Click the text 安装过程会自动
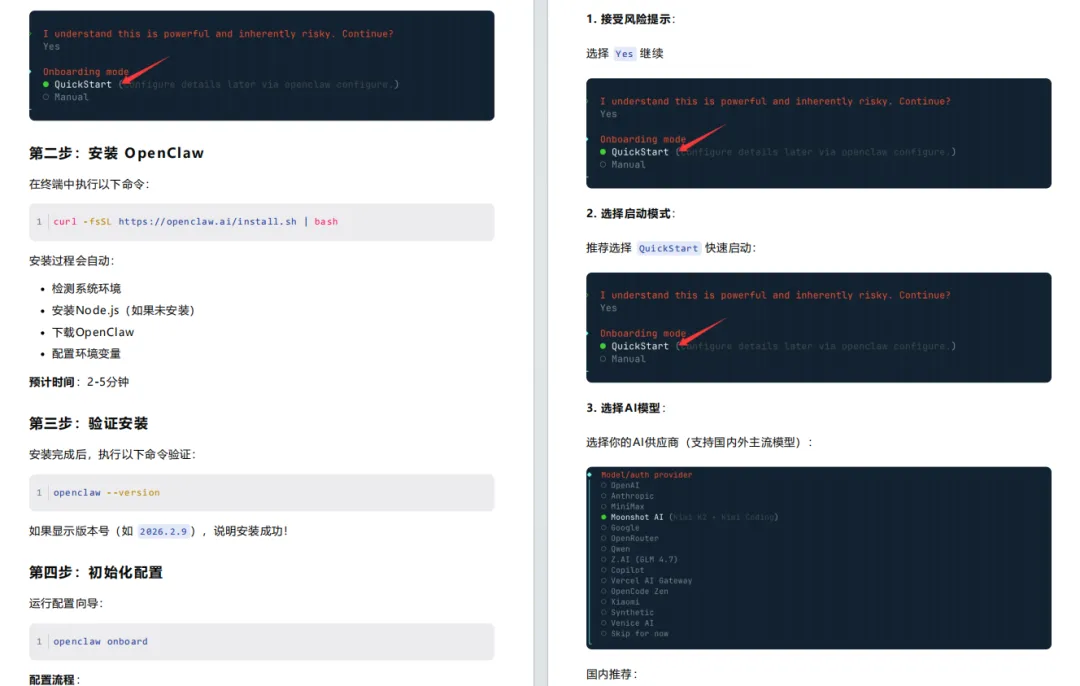Screen dimensions: 1080x686 (x=70, y=260)
